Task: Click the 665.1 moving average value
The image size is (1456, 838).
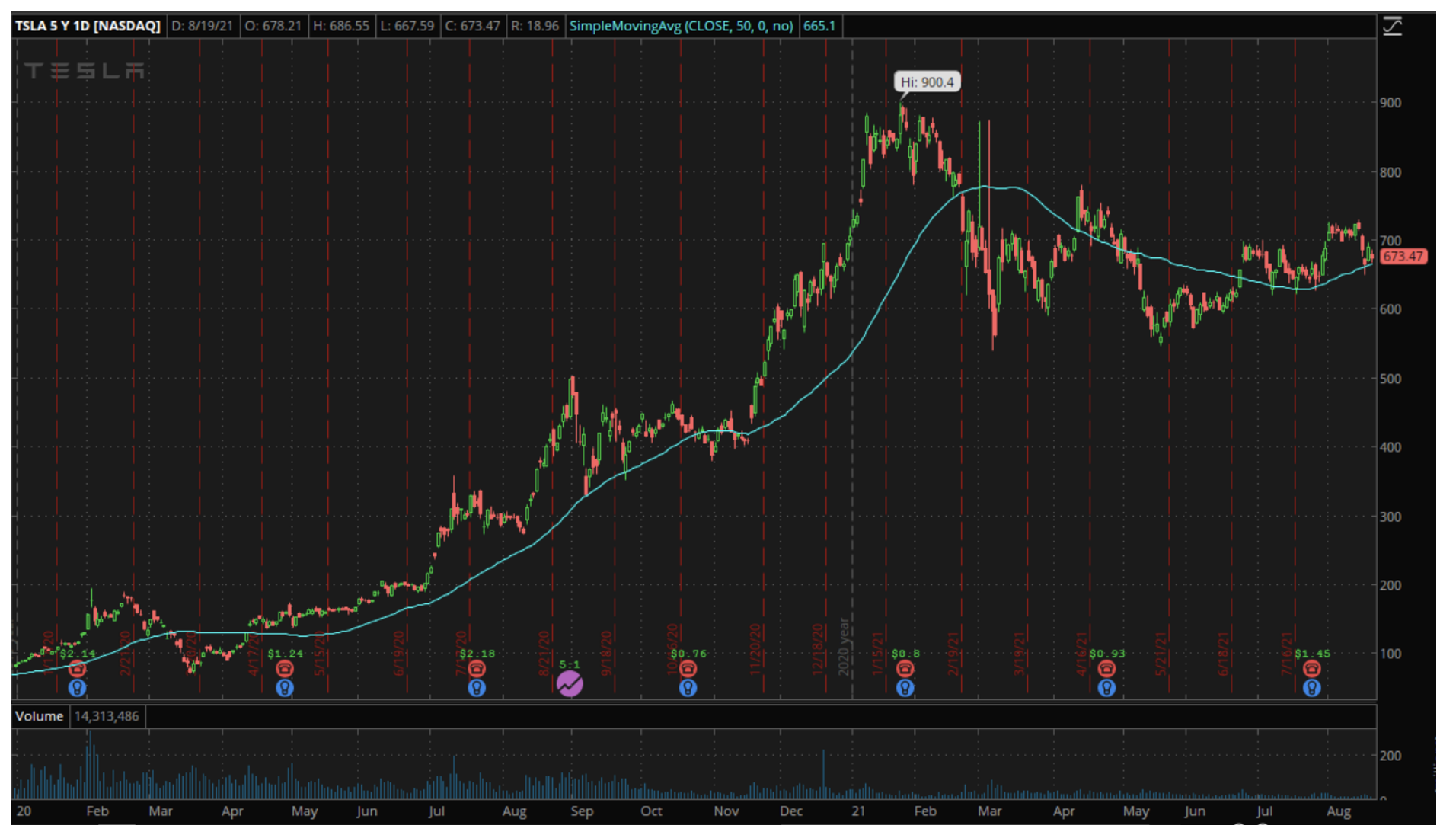Action: (x=819, y=26)
